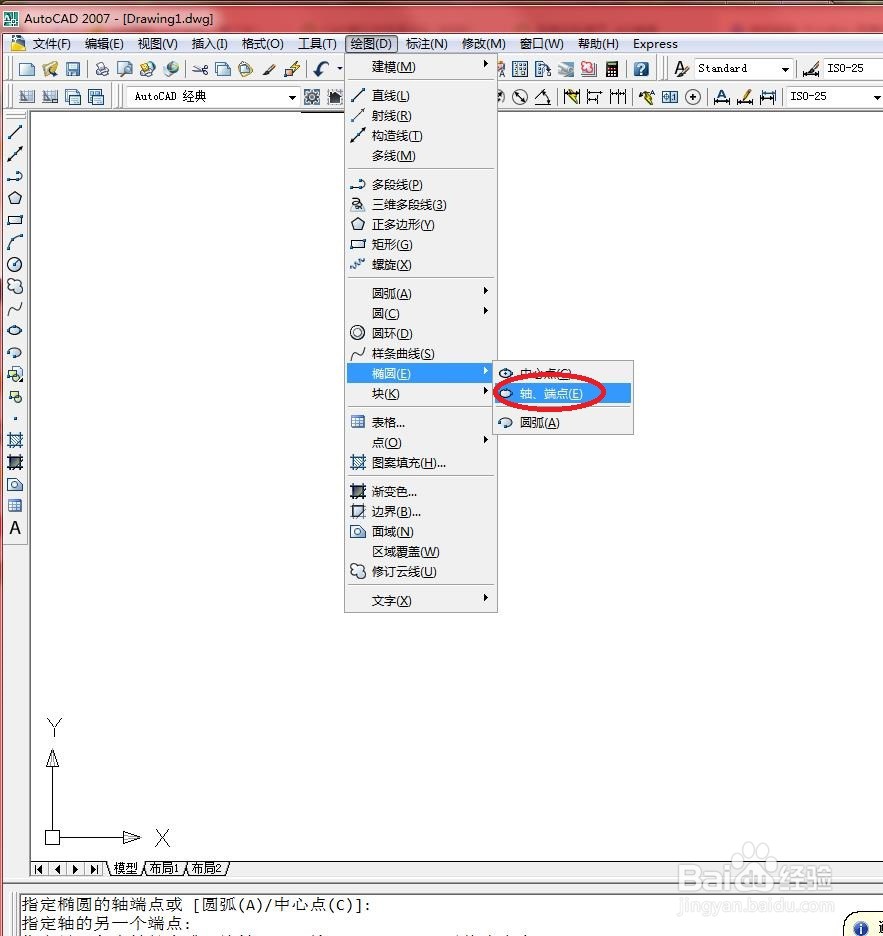The width and height of the screenshot is (883, 936).
Task: Select the Rectangle tool in left toolbar
Action: click(15, 220)
